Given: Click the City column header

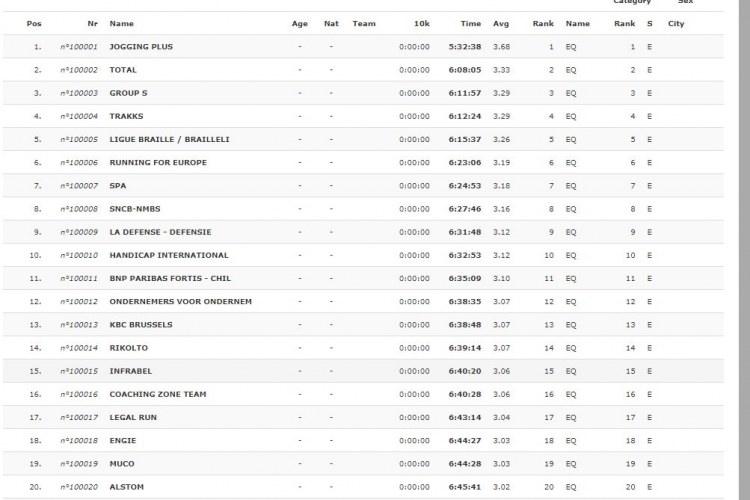Looking at the screenshot, I should [676, 23].
